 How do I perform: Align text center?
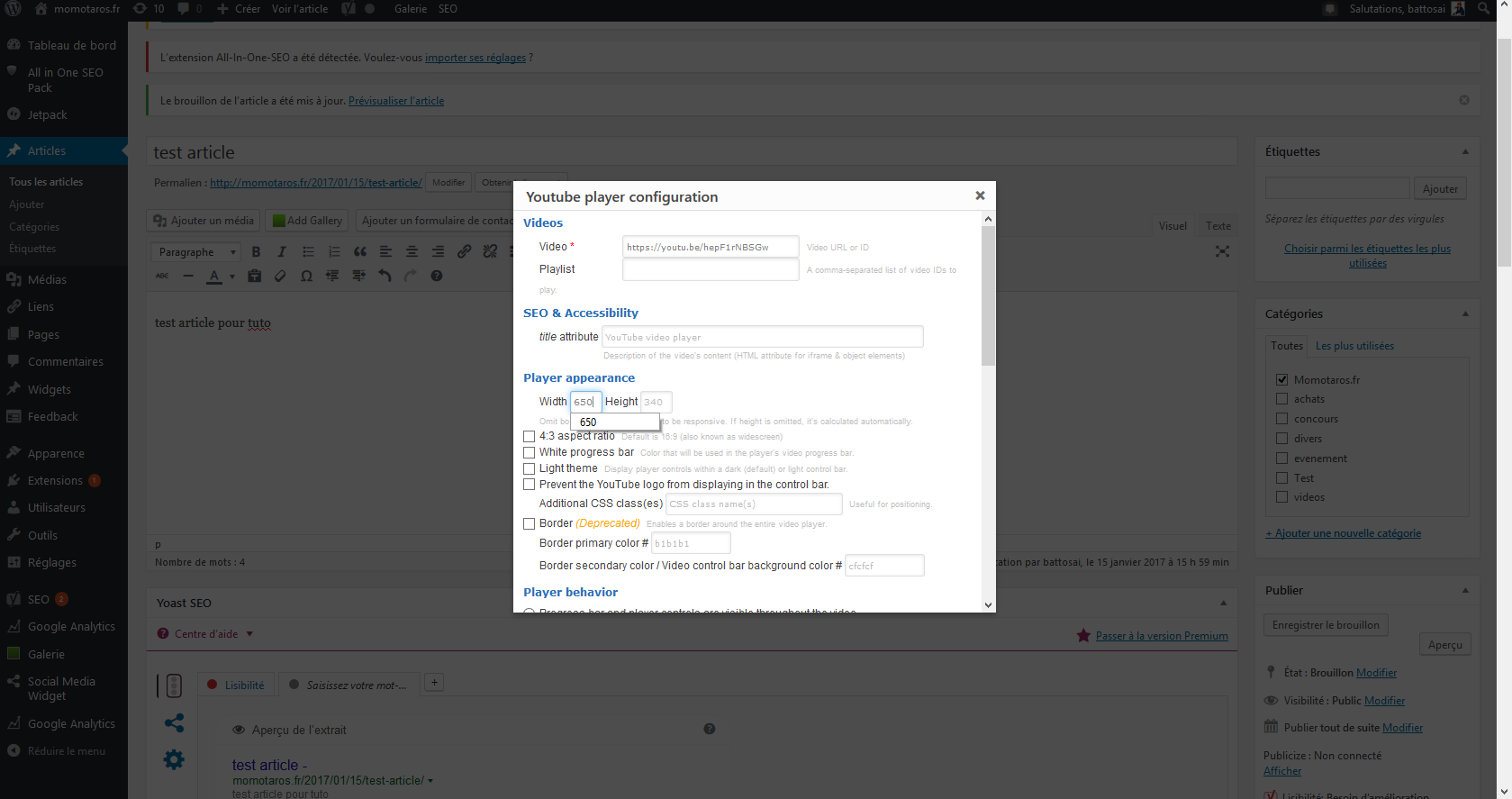412,252
